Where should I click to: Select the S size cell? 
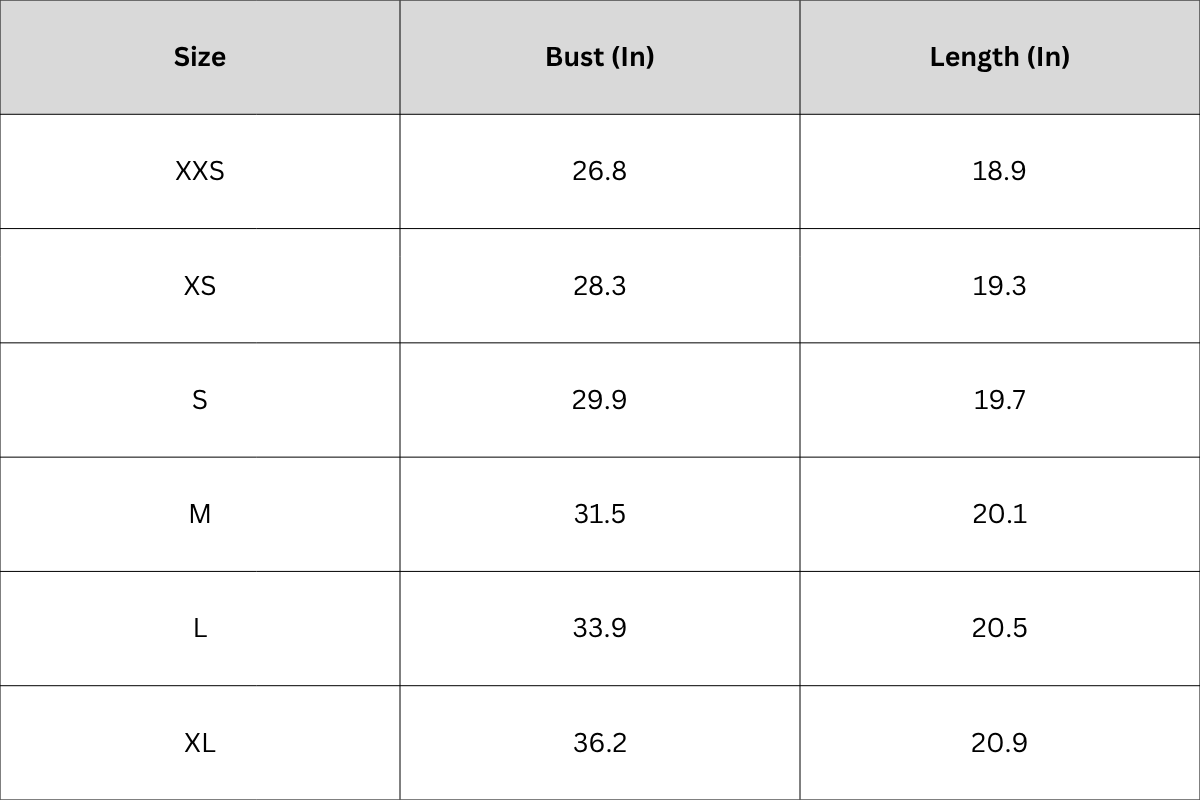click(200, 400)
